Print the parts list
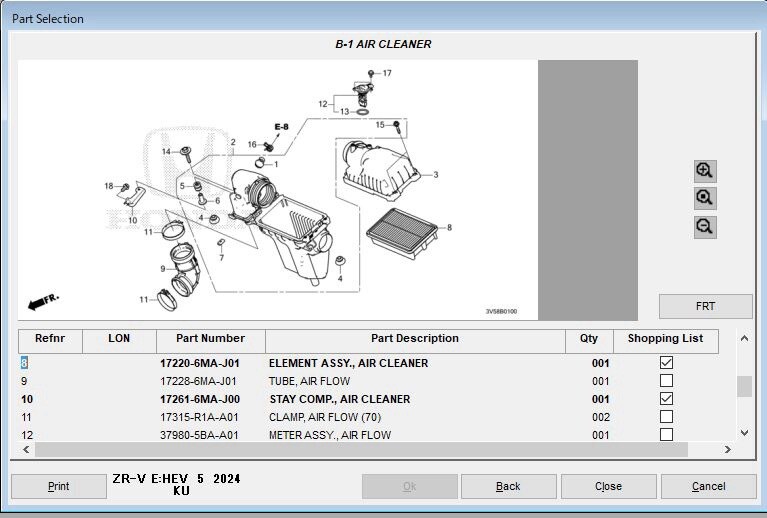The image size is (767, 518). click(59, 486)
